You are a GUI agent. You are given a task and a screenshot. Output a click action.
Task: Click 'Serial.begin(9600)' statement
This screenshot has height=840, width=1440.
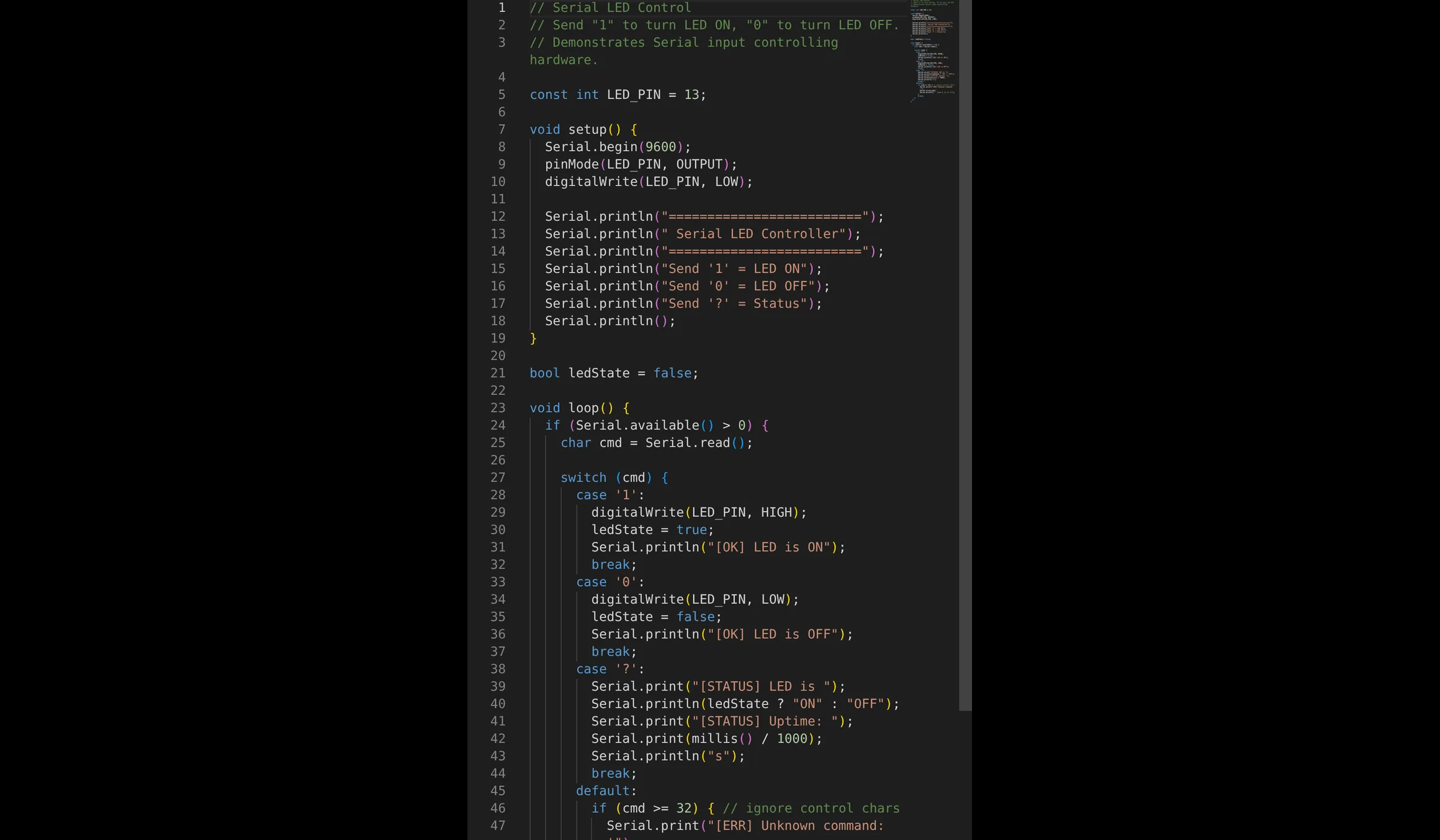tap(618, 147)
